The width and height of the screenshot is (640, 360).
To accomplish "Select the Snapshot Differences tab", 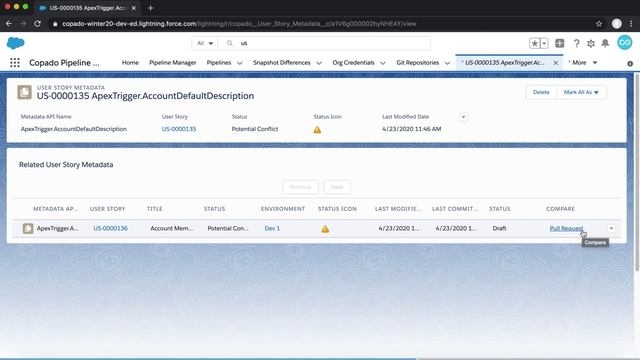I will pos(282,62).
